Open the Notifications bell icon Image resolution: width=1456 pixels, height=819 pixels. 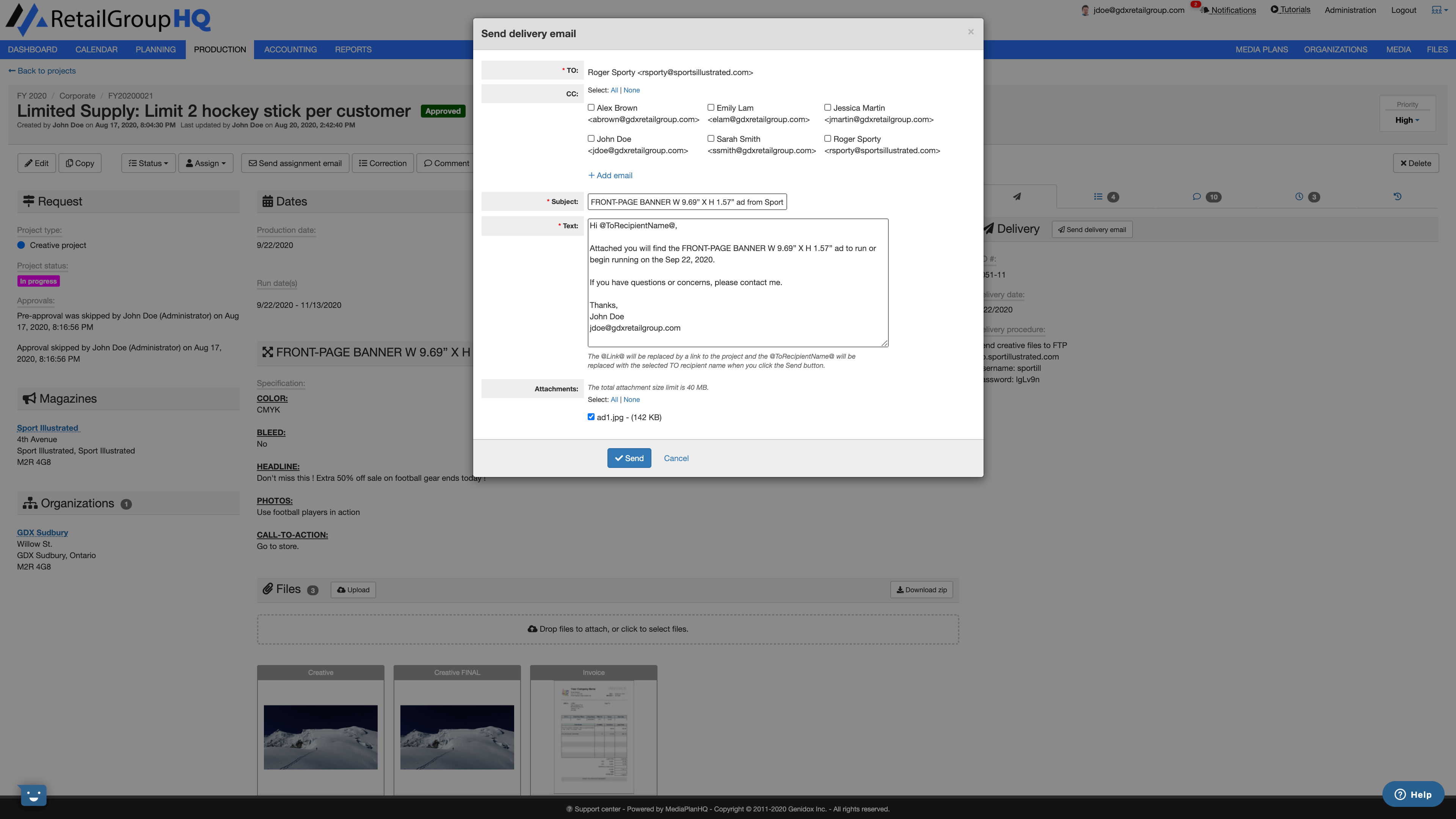coord(1205,10)
